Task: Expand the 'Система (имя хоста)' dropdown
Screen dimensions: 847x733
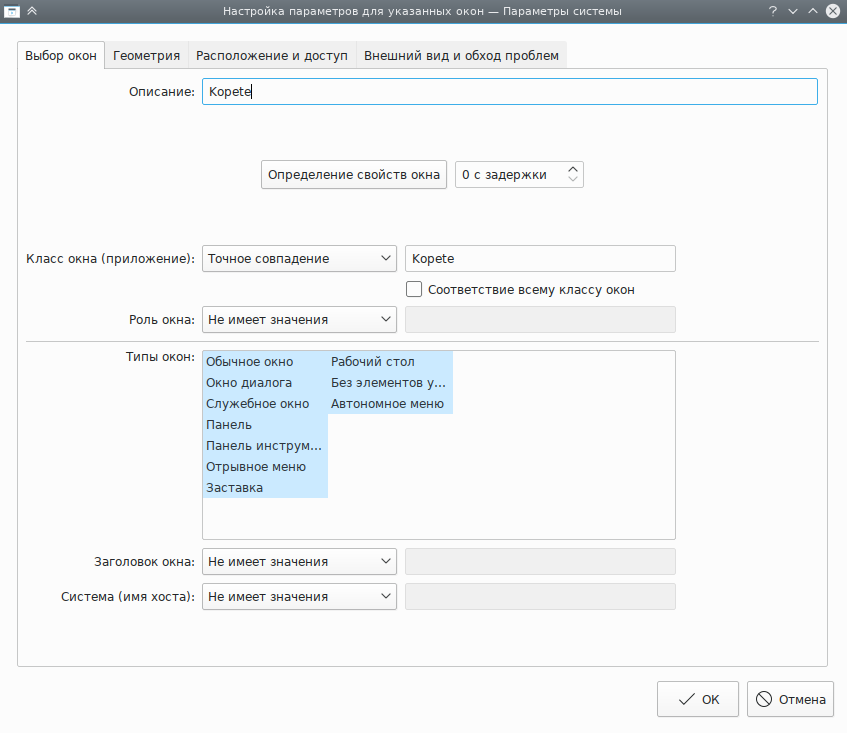Action: pos(299,597)
